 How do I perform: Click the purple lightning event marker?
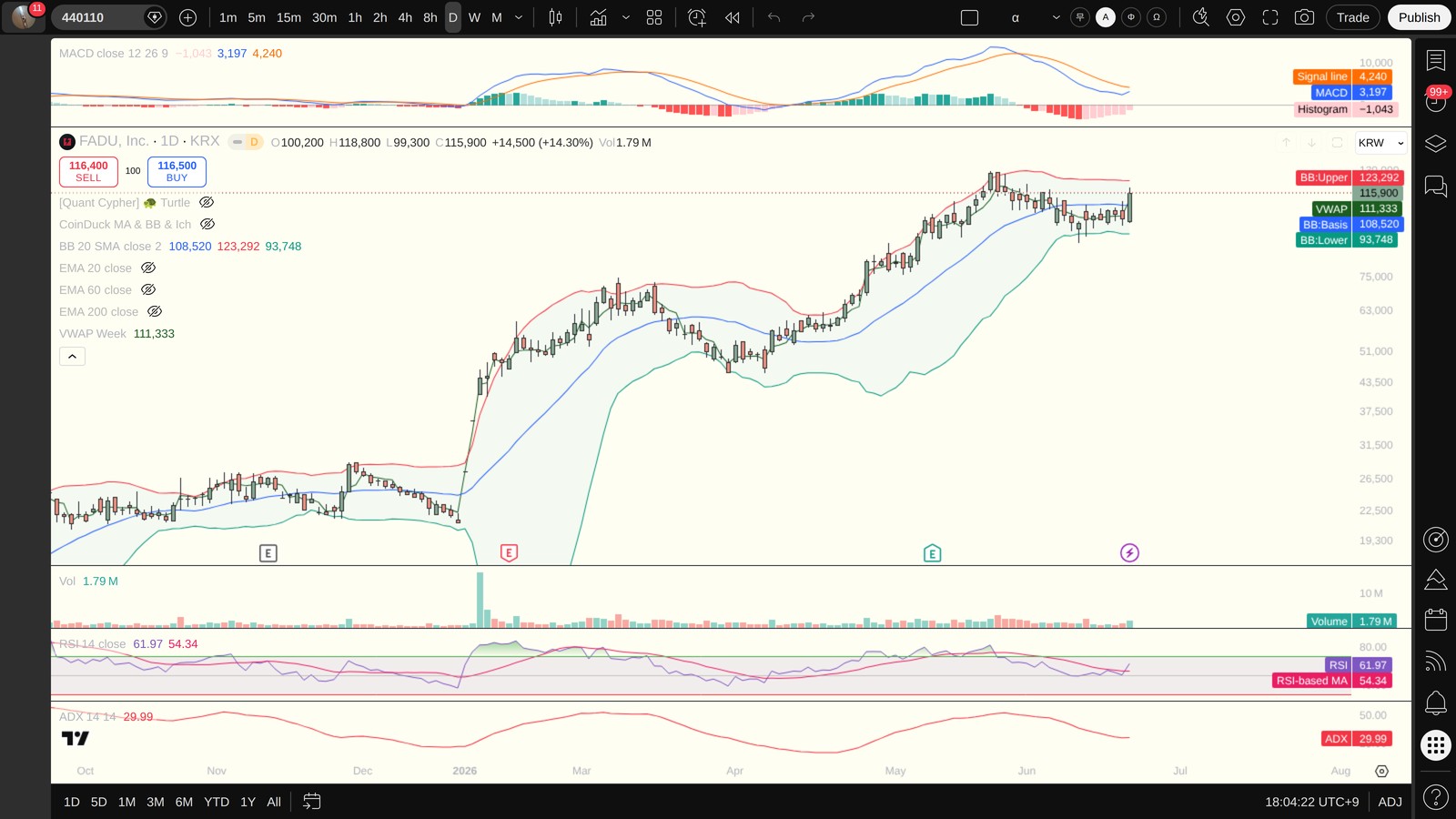coord(1129,552)
